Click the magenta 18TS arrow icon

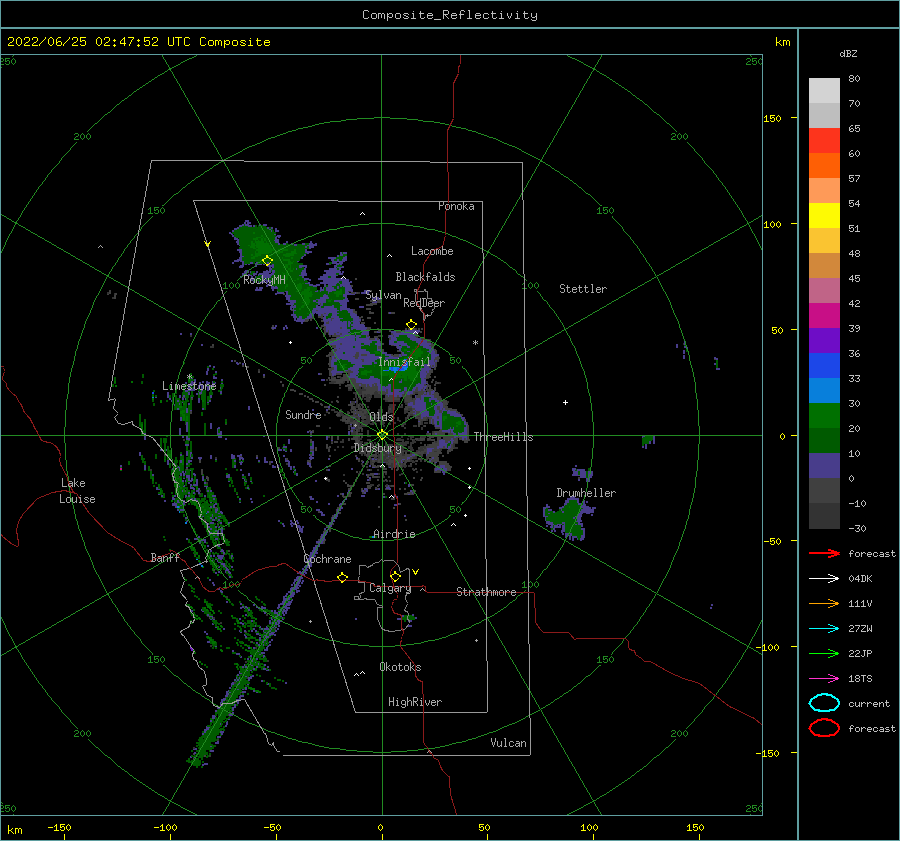pos(824,679)
